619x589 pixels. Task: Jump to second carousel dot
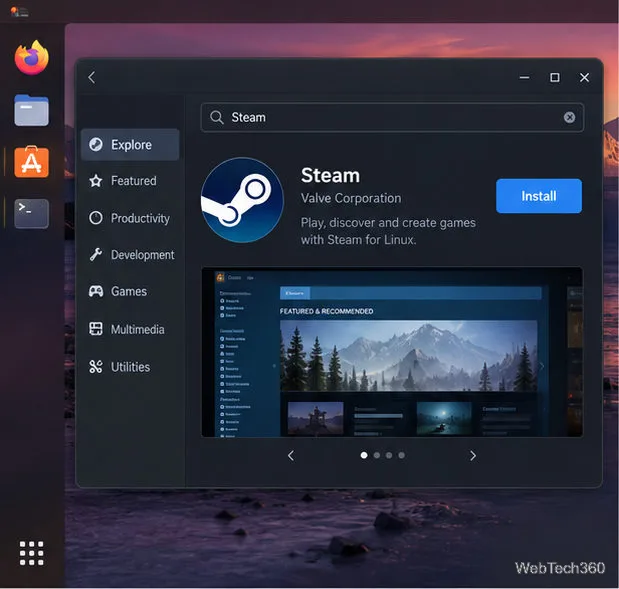377,455
